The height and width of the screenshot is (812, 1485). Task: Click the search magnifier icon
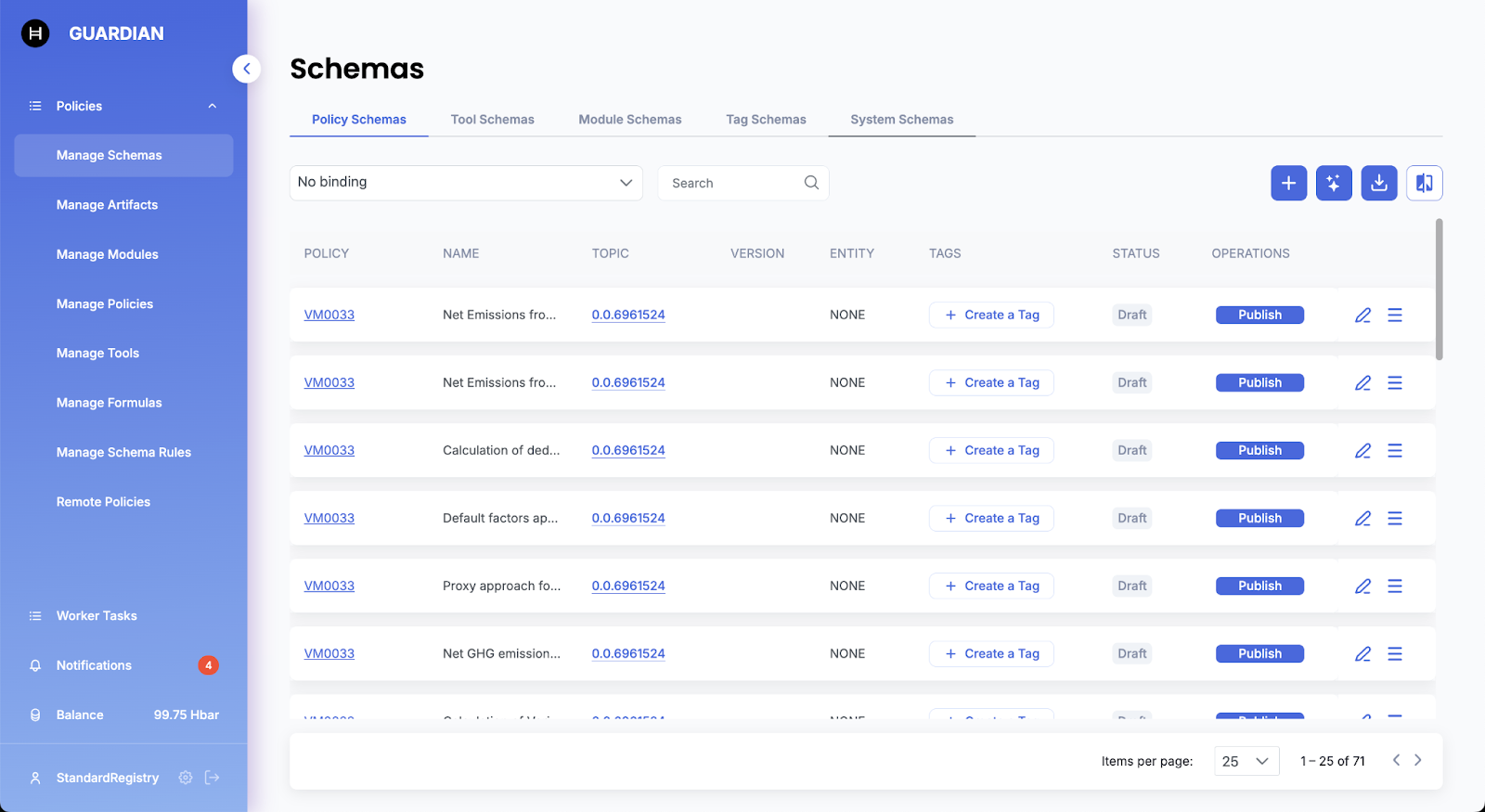(x=811, y=183)
